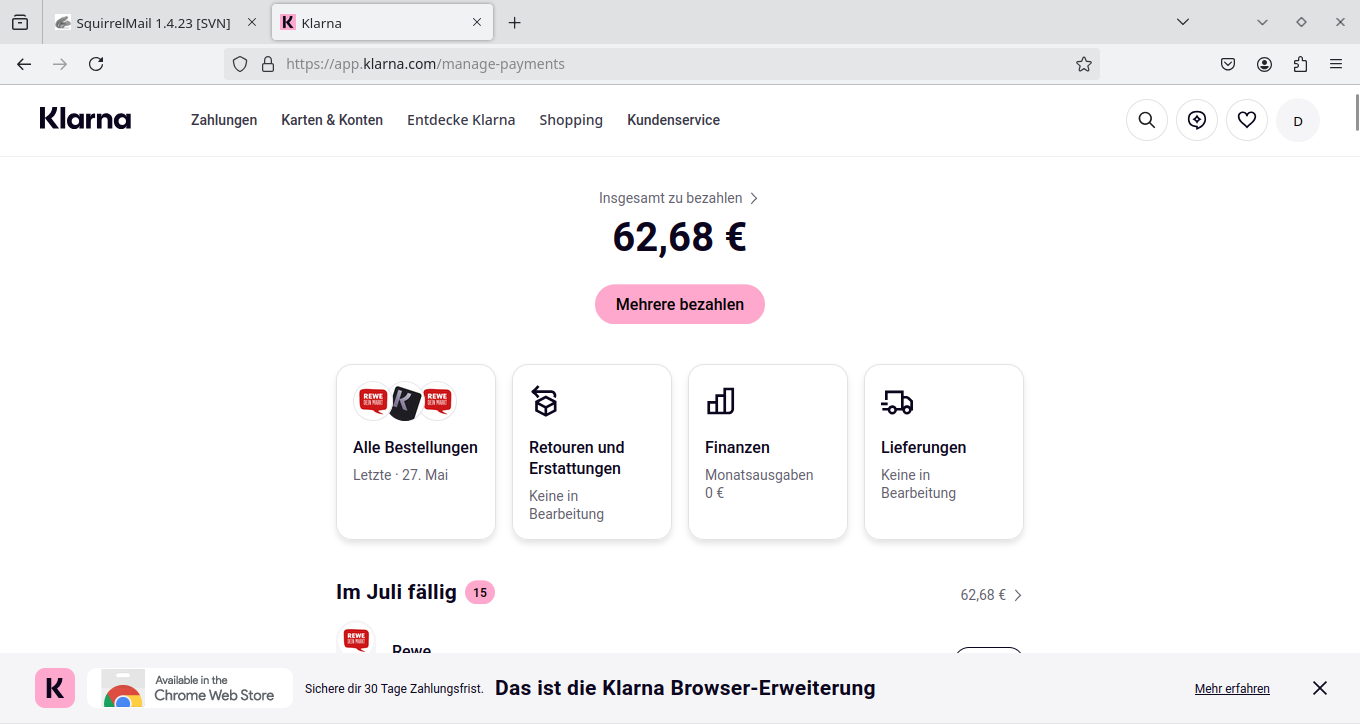Image resolution: width=1360 pixels, height=724 pixels.
Task: Open the browser extensions puzzle icon
Action: 1300,64
